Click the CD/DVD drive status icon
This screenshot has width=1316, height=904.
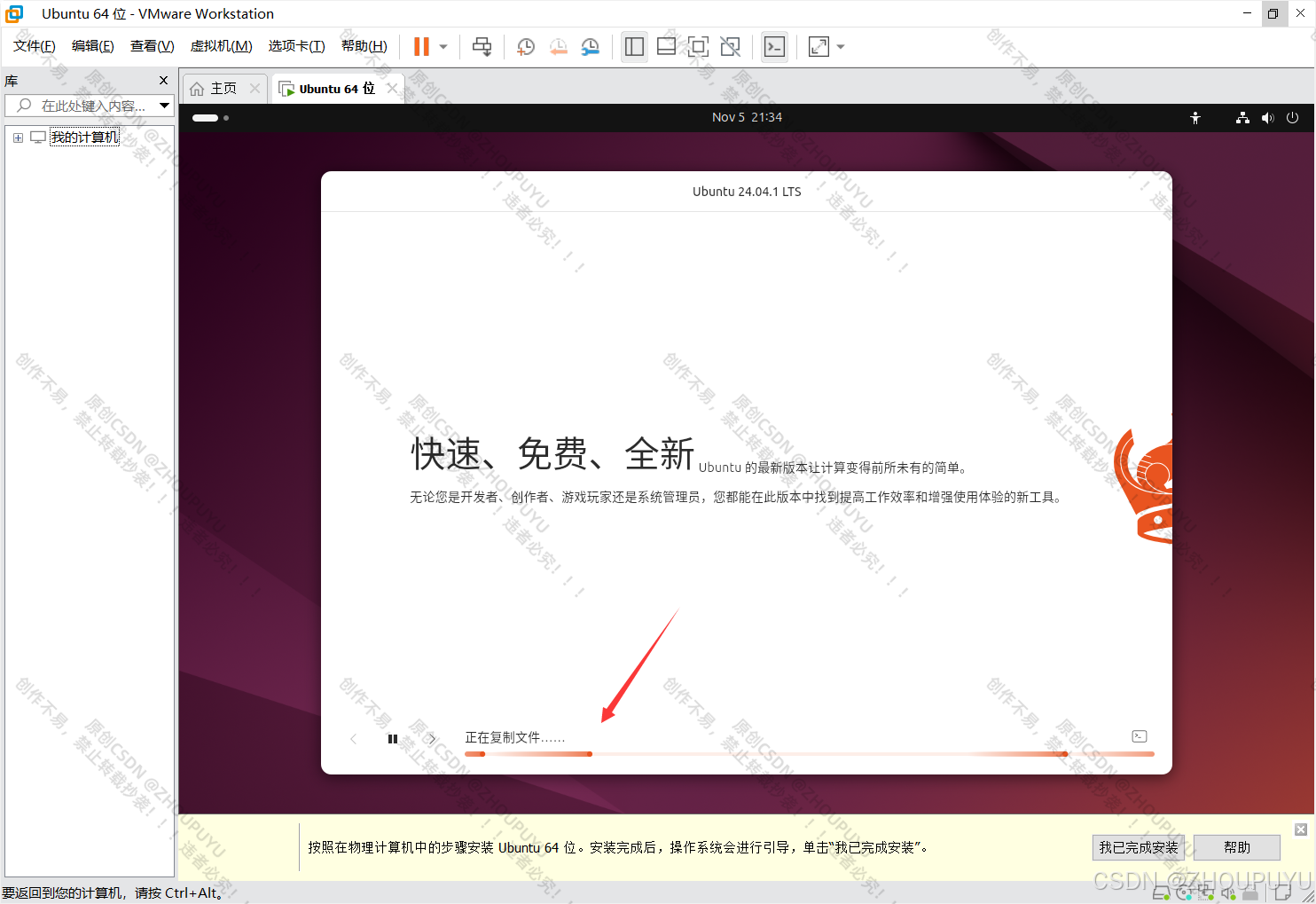(x=1184, y=893)
